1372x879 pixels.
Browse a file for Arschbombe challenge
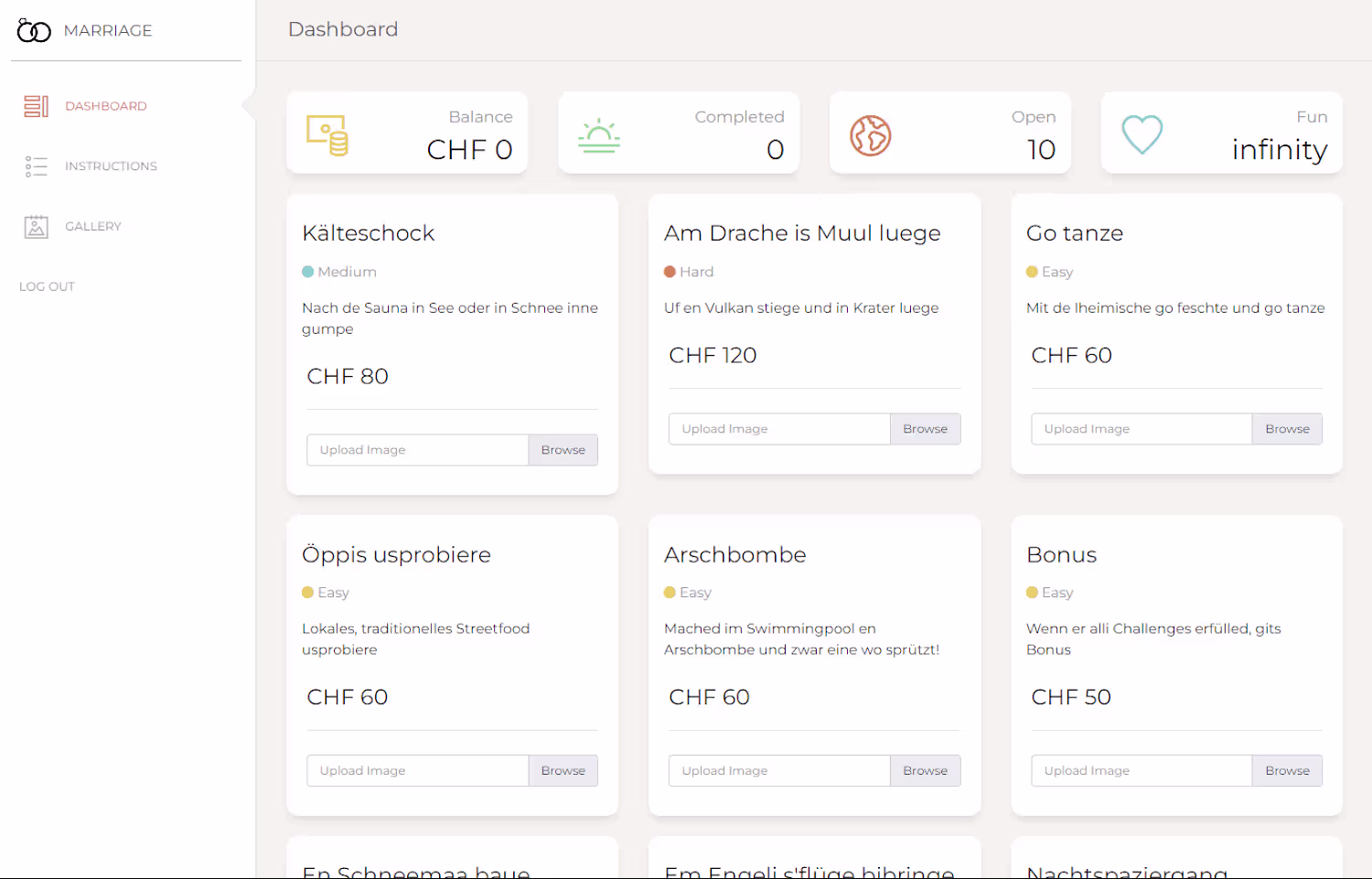(925, 771)
